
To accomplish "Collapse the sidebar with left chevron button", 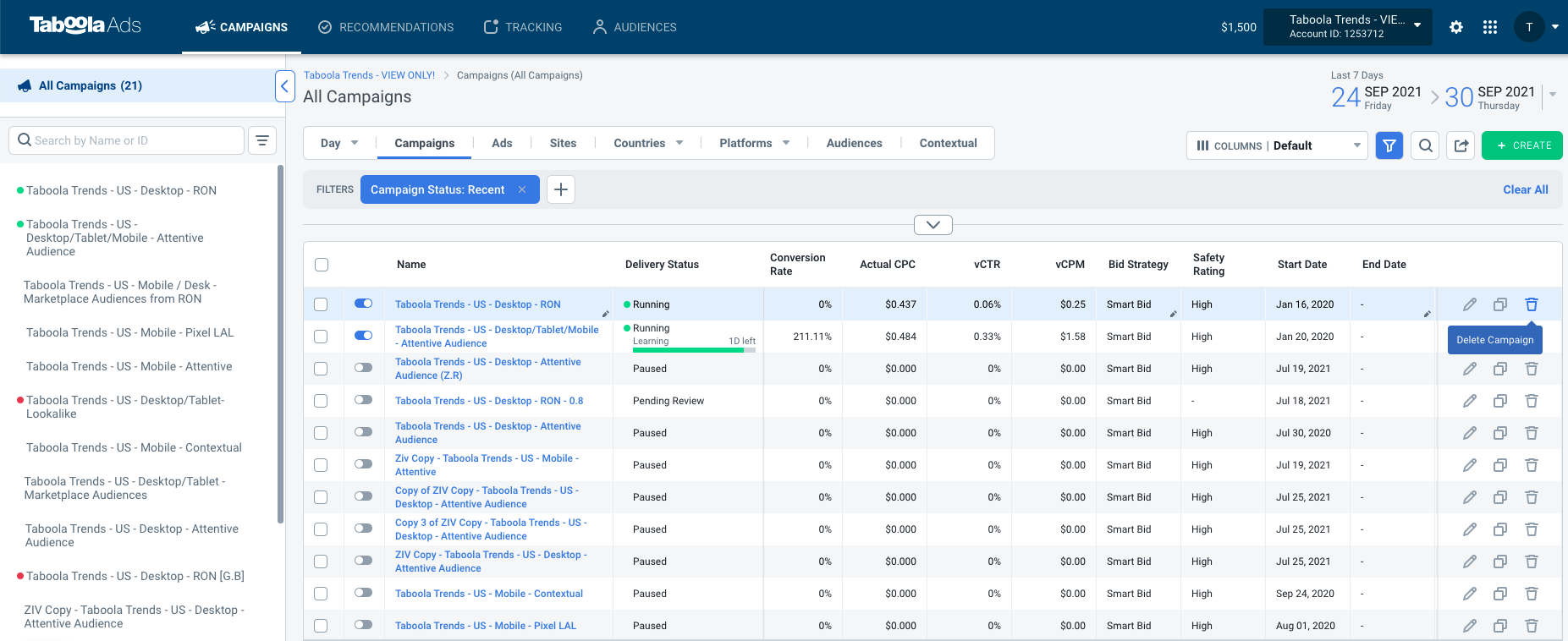I will click(285, 86).
